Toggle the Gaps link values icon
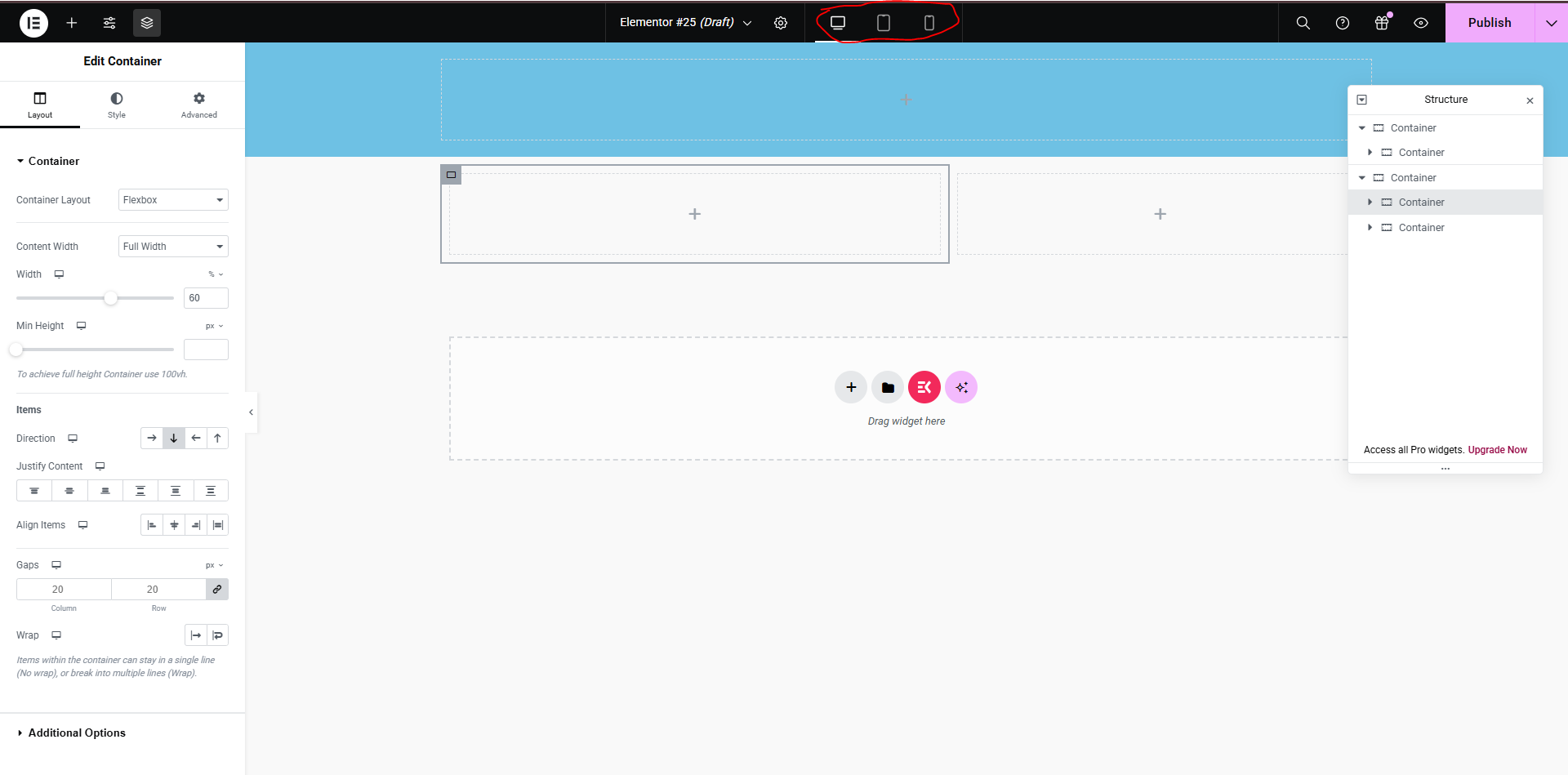1568x775 pixels. click(x=217, y=590)
